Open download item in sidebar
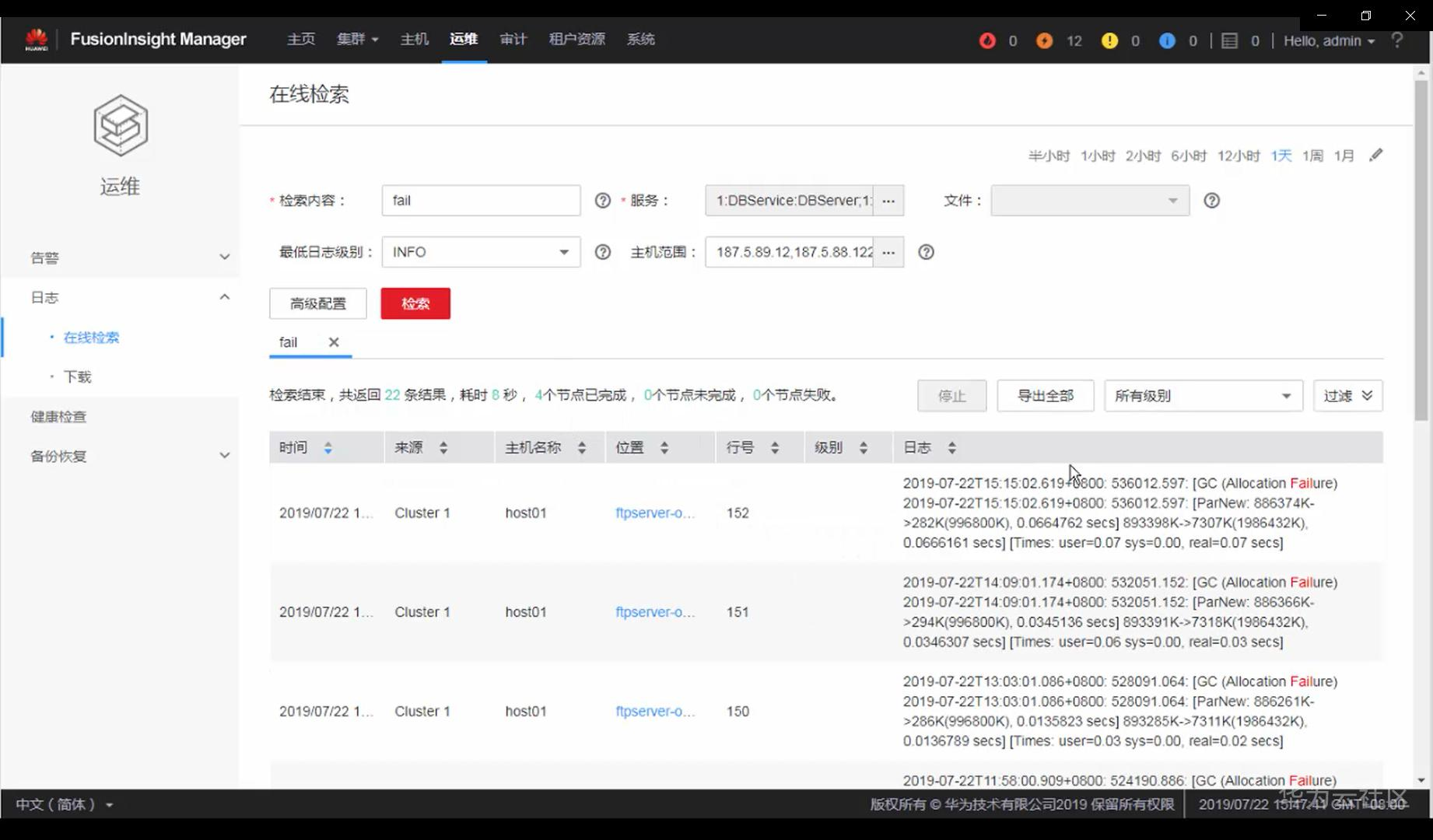This screenshot has width=1433, height=840. click(77, 377)
